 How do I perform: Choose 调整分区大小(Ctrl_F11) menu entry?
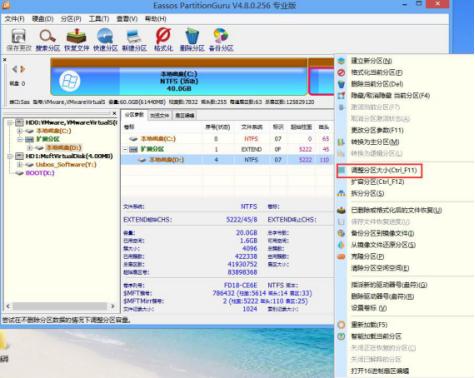pos(384,170)
